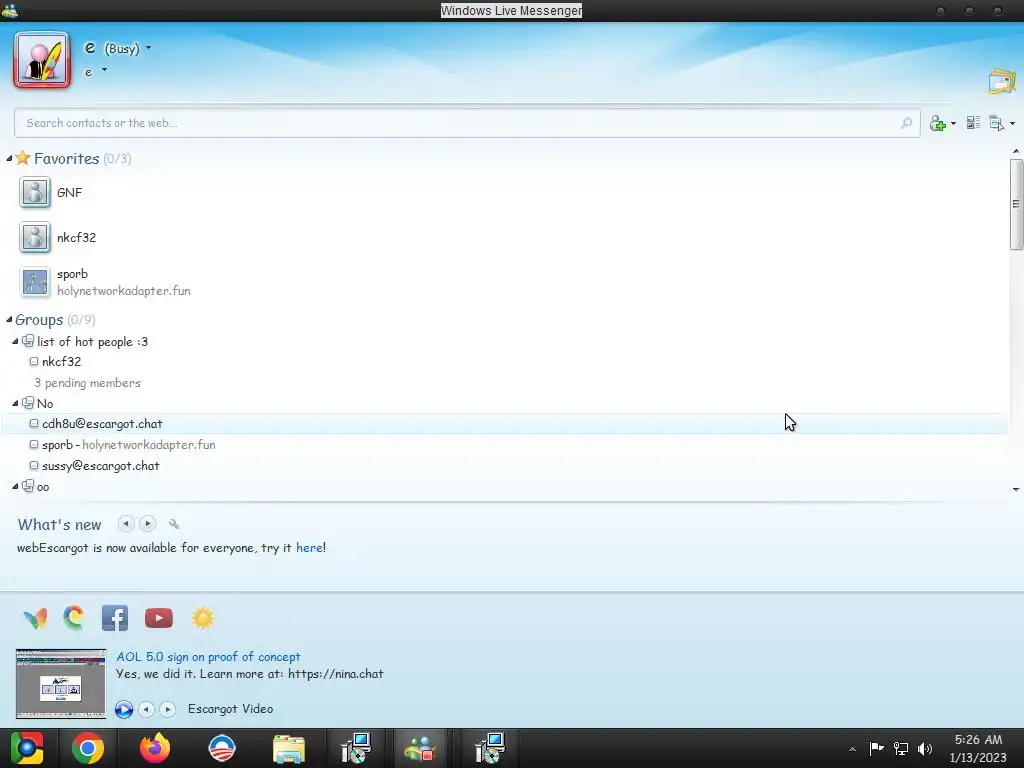This screenshot has width=1024, height=768.
Task: Select the GNF contact name
Action: 69,193
